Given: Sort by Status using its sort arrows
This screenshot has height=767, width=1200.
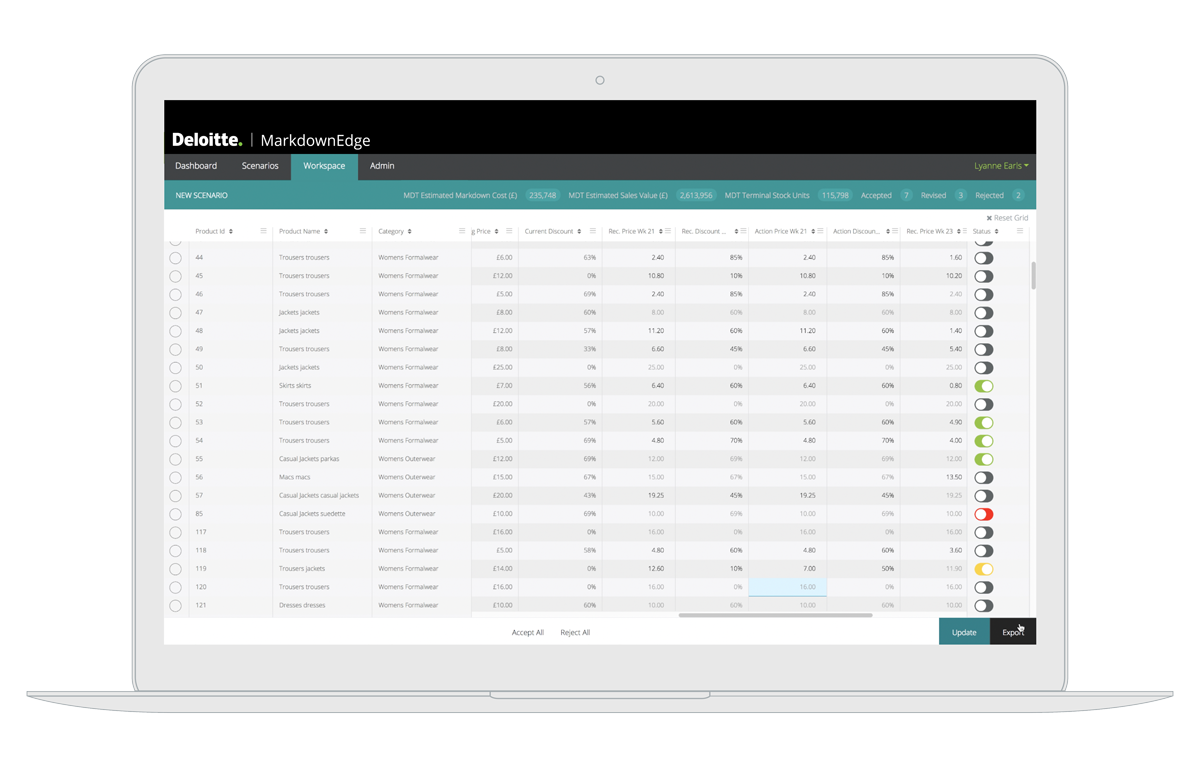Looking at the screenshot, I should tap(997, 231).
